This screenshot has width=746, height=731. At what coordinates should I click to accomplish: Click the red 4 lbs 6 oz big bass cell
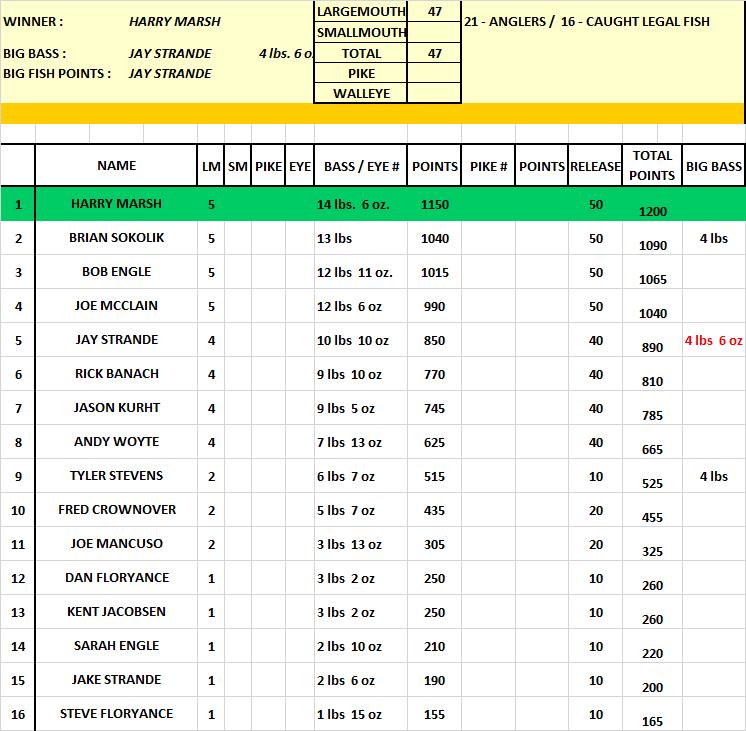coord(714,340)
